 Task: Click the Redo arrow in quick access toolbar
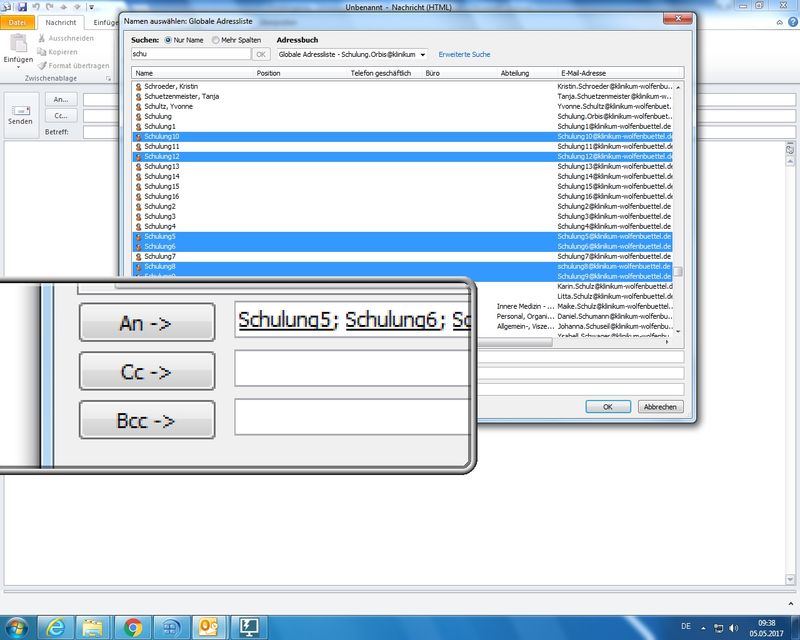[x=49, y=7]
